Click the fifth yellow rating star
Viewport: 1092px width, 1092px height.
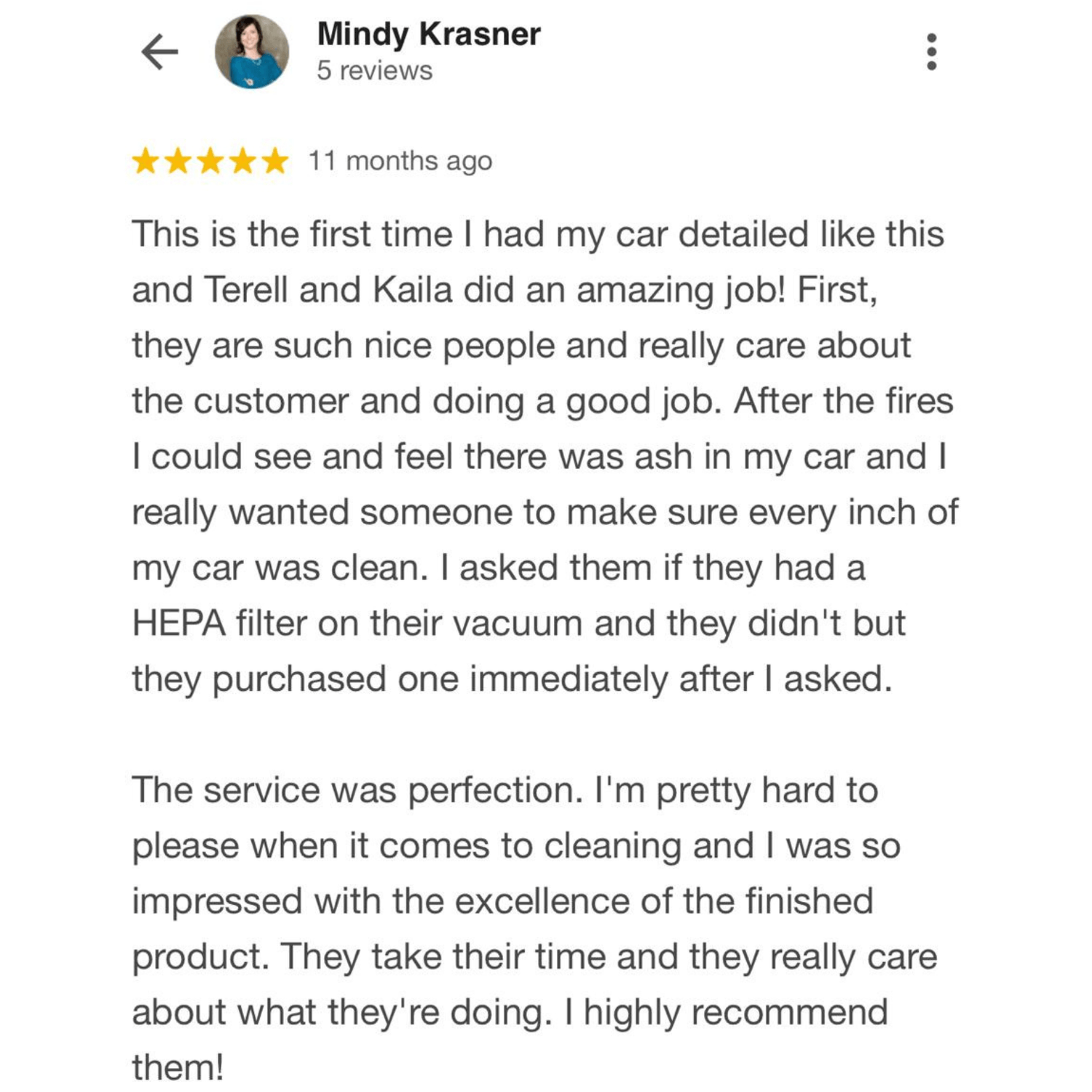tap(275, 161)
